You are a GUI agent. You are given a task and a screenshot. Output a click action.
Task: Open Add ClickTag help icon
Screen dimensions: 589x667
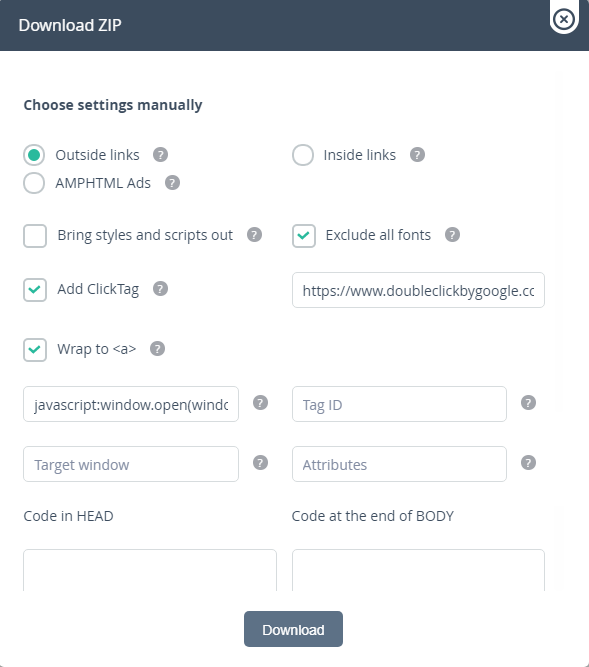click(160, 288)
